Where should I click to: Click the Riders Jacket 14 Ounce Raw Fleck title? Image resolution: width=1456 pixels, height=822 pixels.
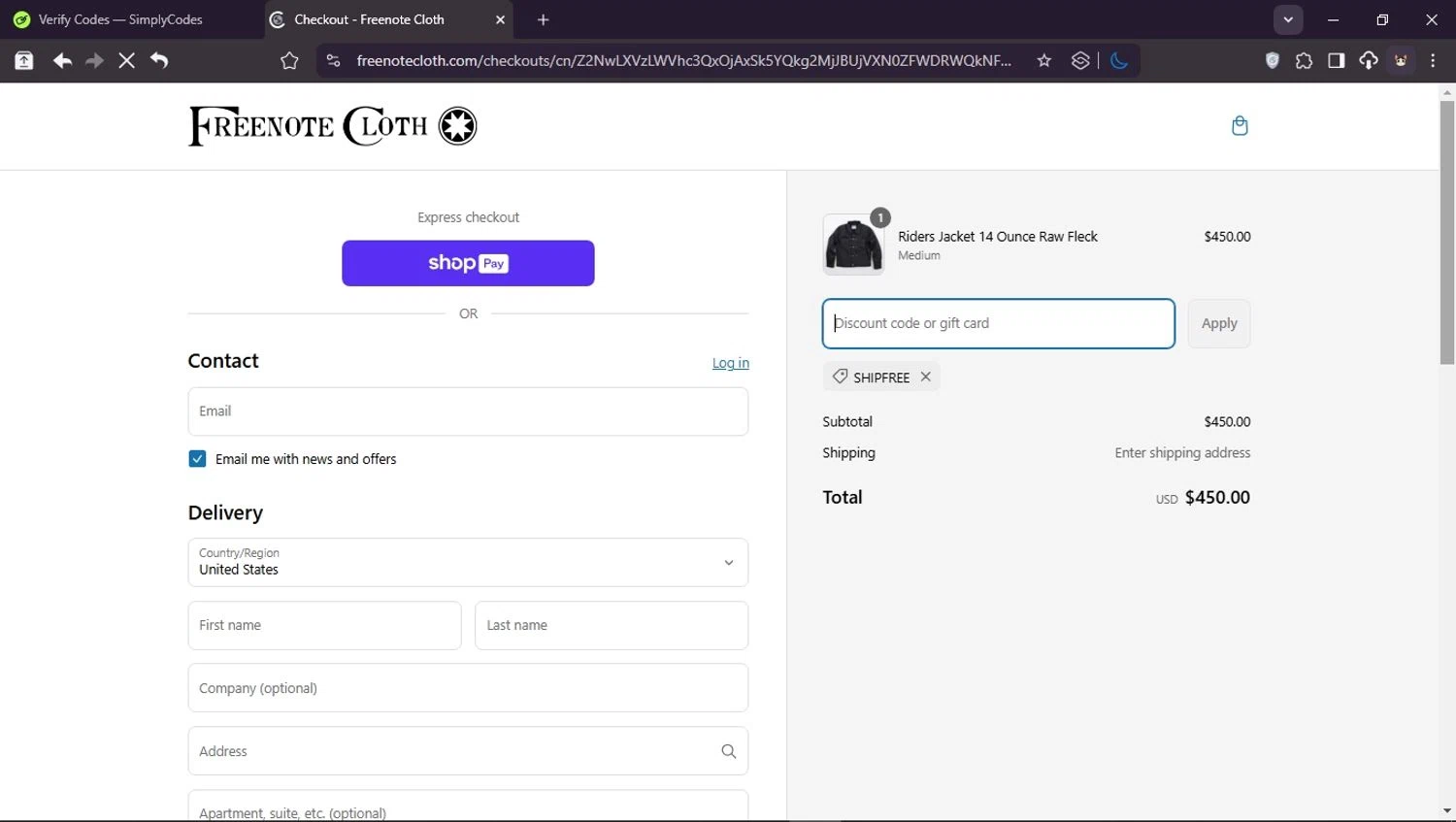998,237
